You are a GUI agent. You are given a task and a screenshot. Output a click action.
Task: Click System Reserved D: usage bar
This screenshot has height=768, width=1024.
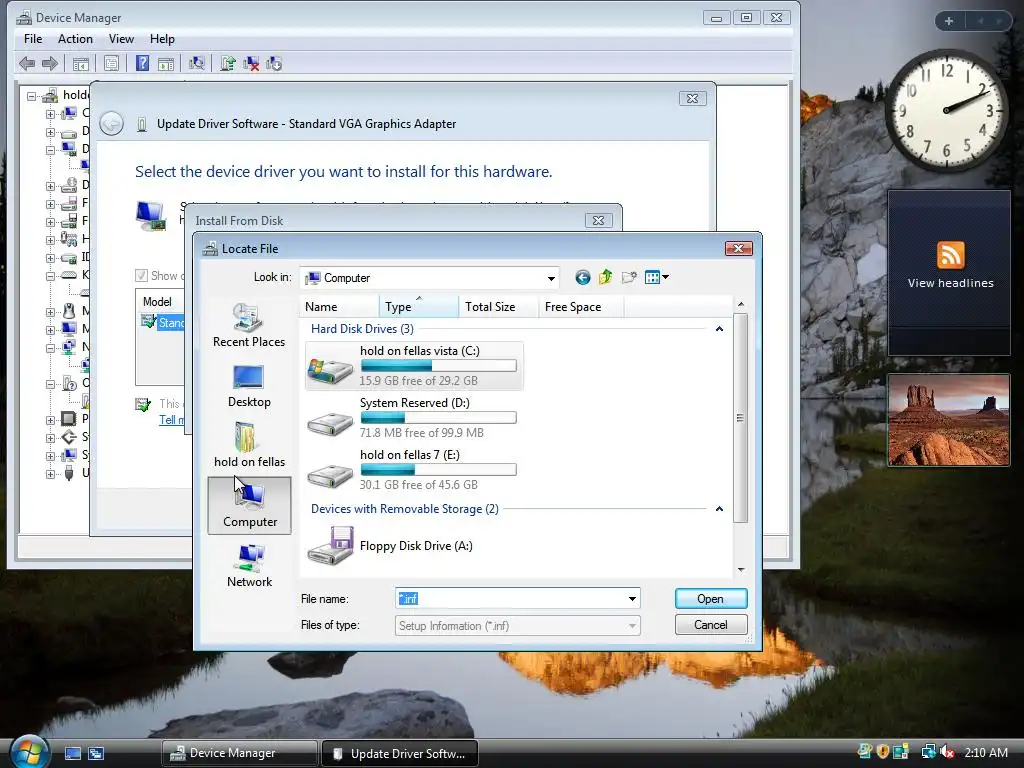(438, 417)
